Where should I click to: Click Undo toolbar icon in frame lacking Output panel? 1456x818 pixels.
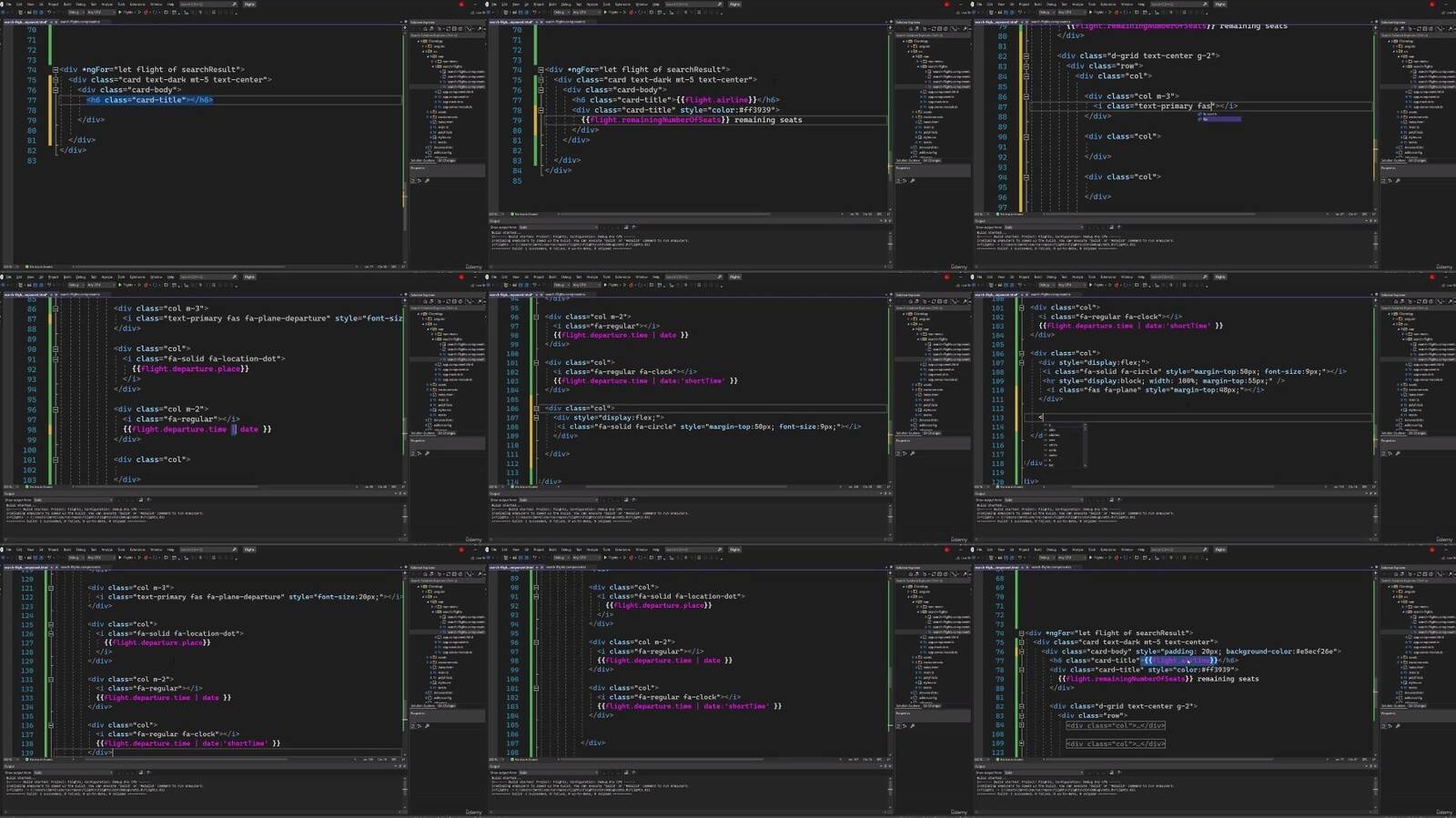[47, 12]
